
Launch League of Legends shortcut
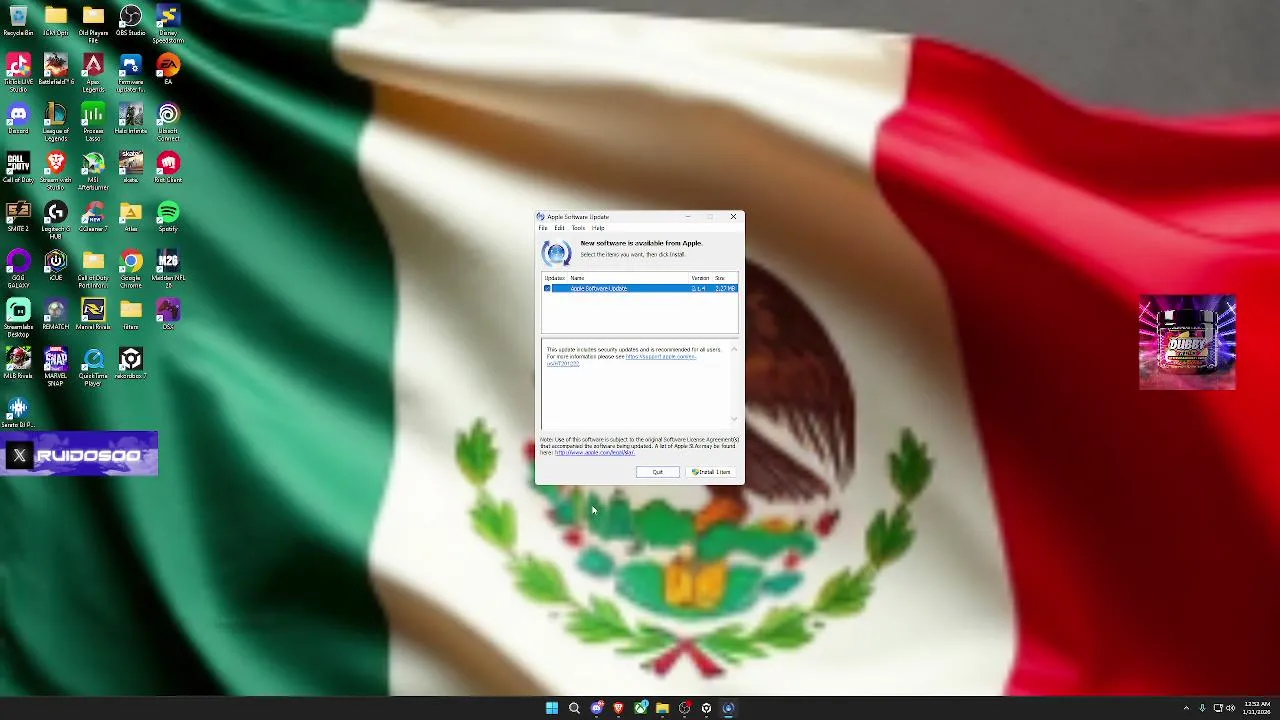pyautogui.click(x=56, y=121)
